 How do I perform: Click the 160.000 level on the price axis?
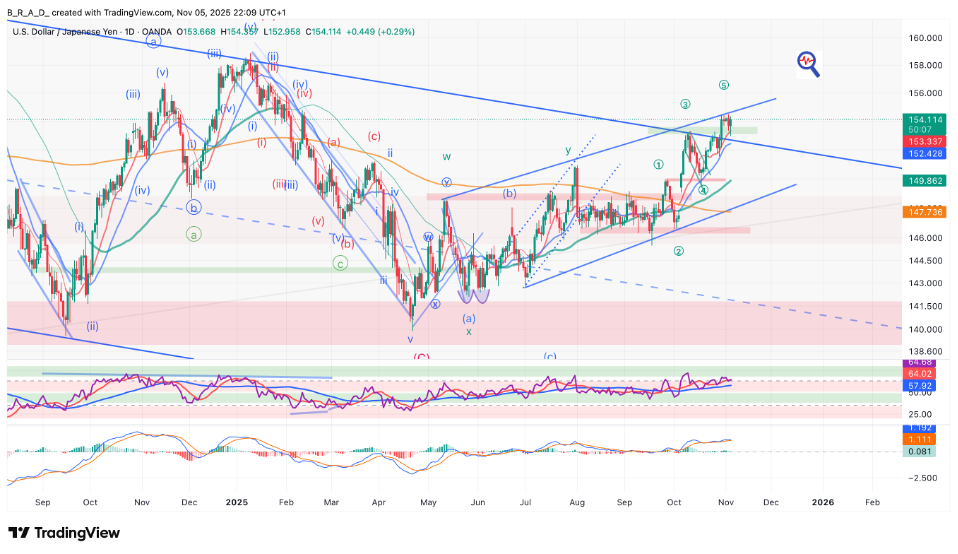(x=926, y=38)
